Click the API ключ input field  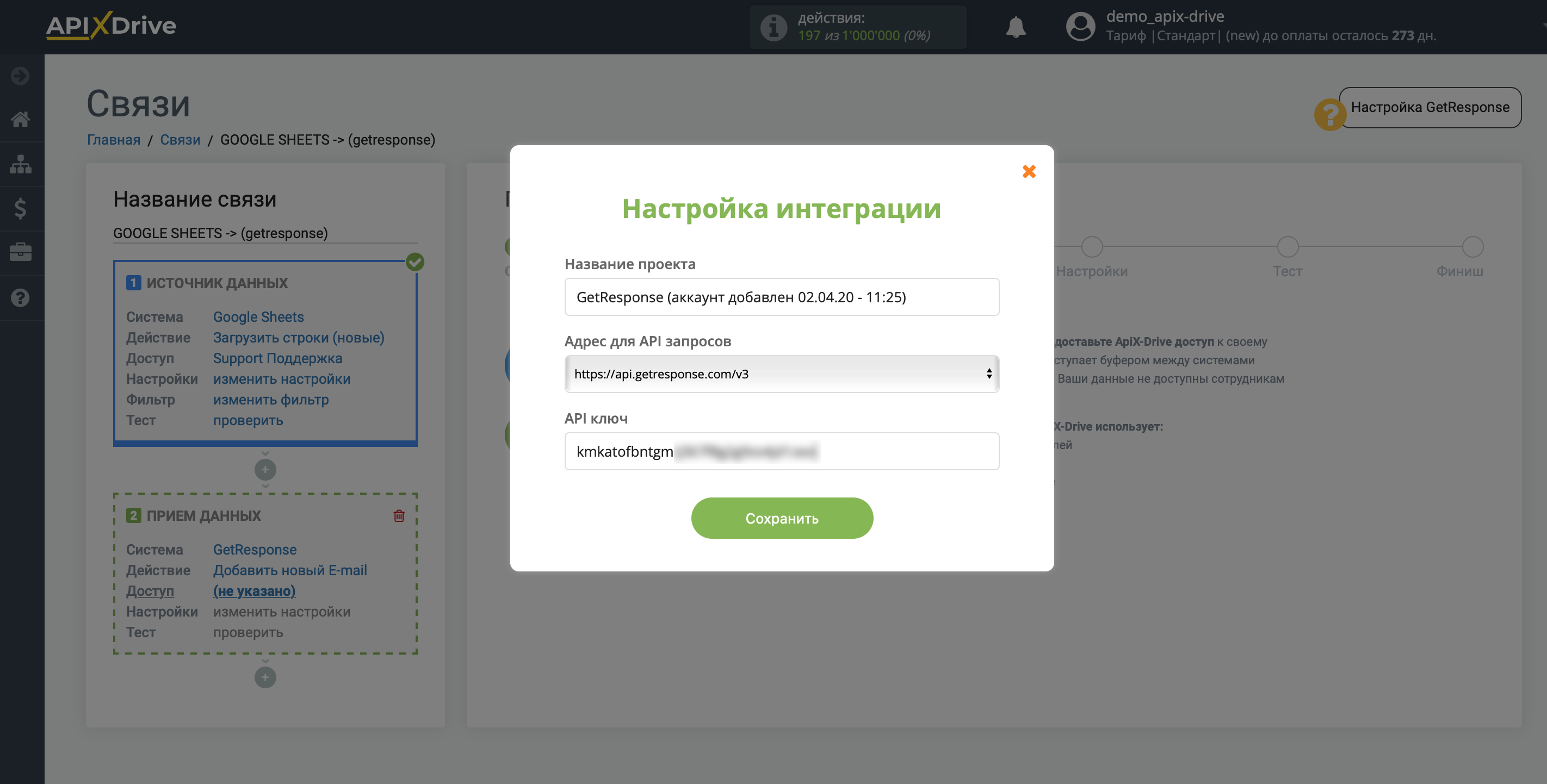[x=781, y=451]
